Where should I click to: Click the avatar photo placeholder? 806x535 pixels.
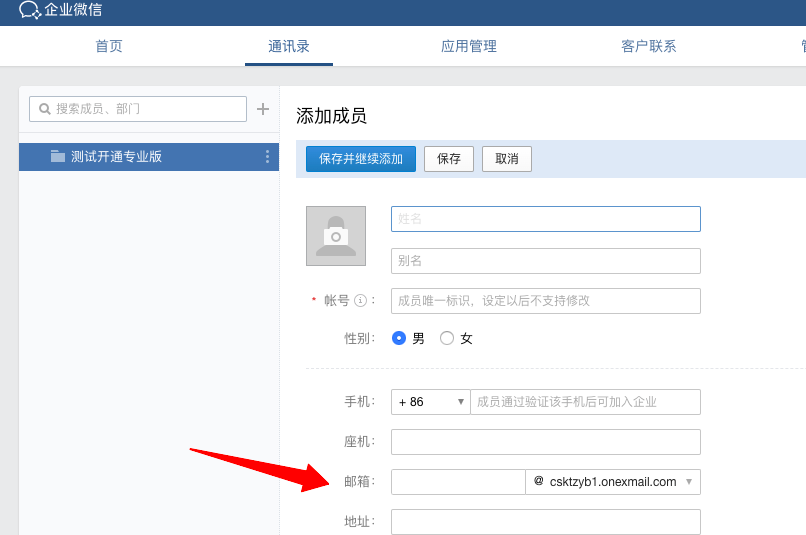tap(336, 236)
